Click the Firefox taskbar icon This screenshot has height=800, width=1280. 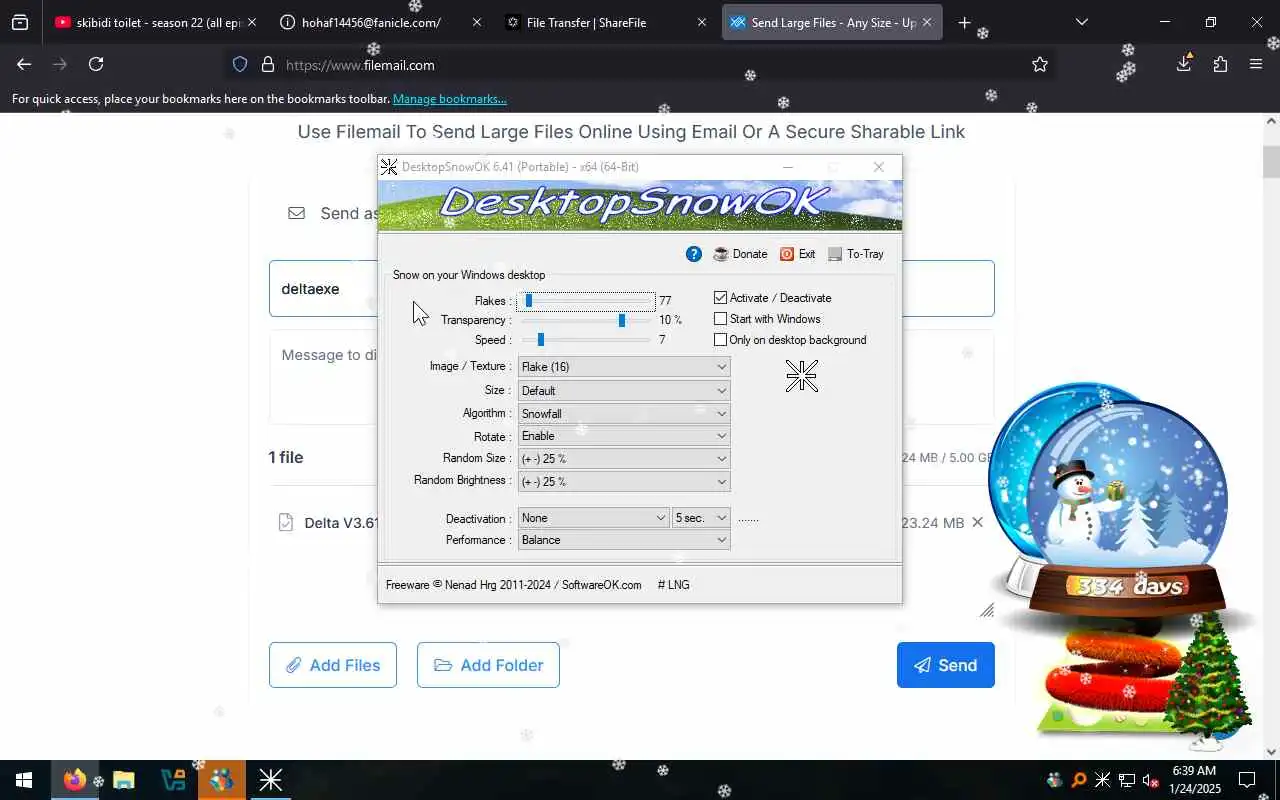pos(74,780)
